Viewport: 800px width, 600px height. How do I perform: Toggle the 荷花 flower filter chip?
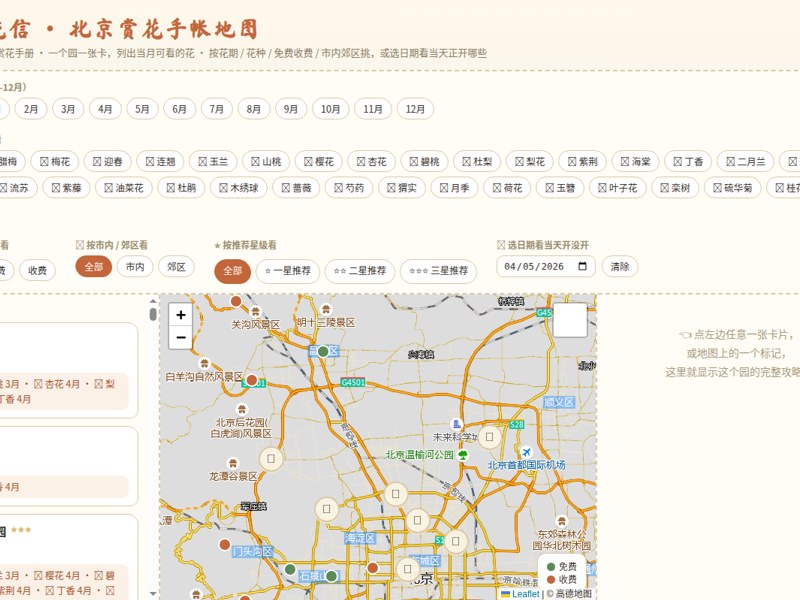(507, 188)
